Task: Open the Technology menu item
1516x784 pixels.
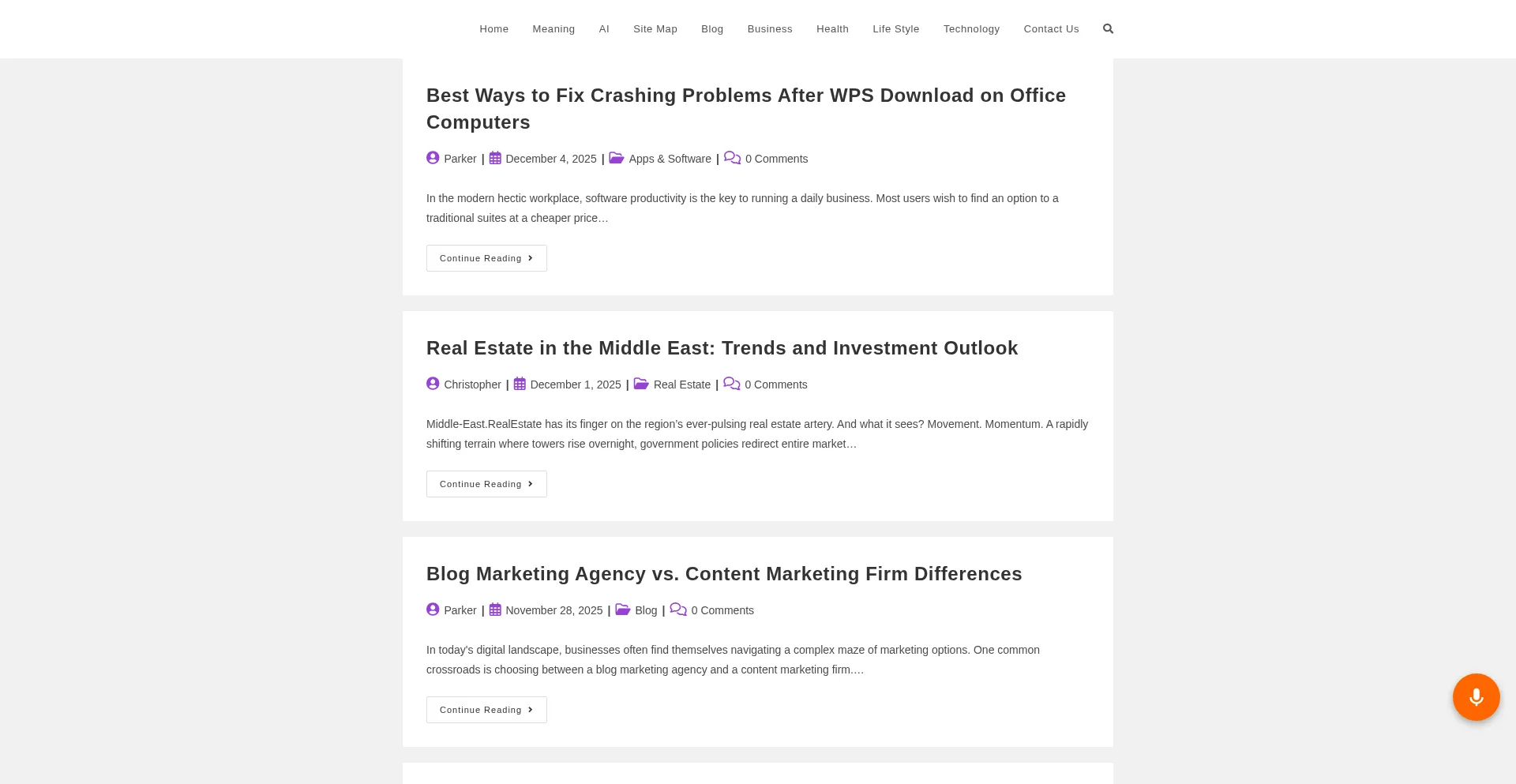Action: [x=971, y=29]
